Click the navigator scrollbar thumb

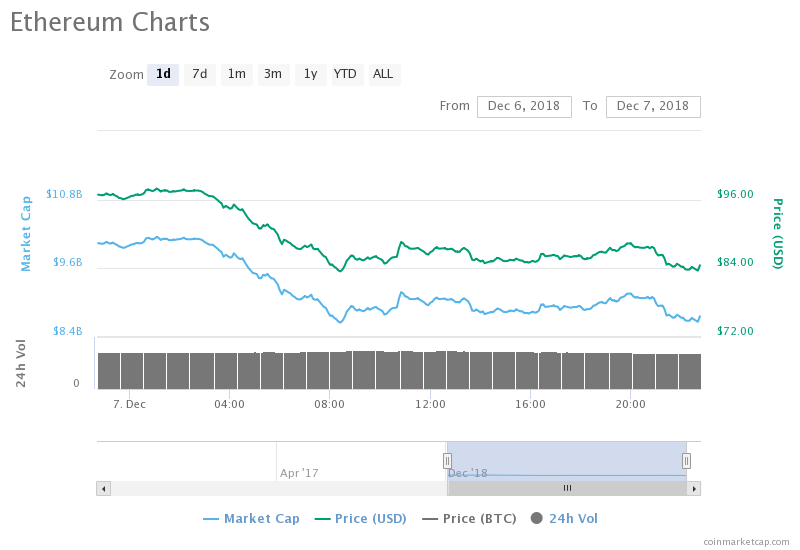tap(567, 488)
